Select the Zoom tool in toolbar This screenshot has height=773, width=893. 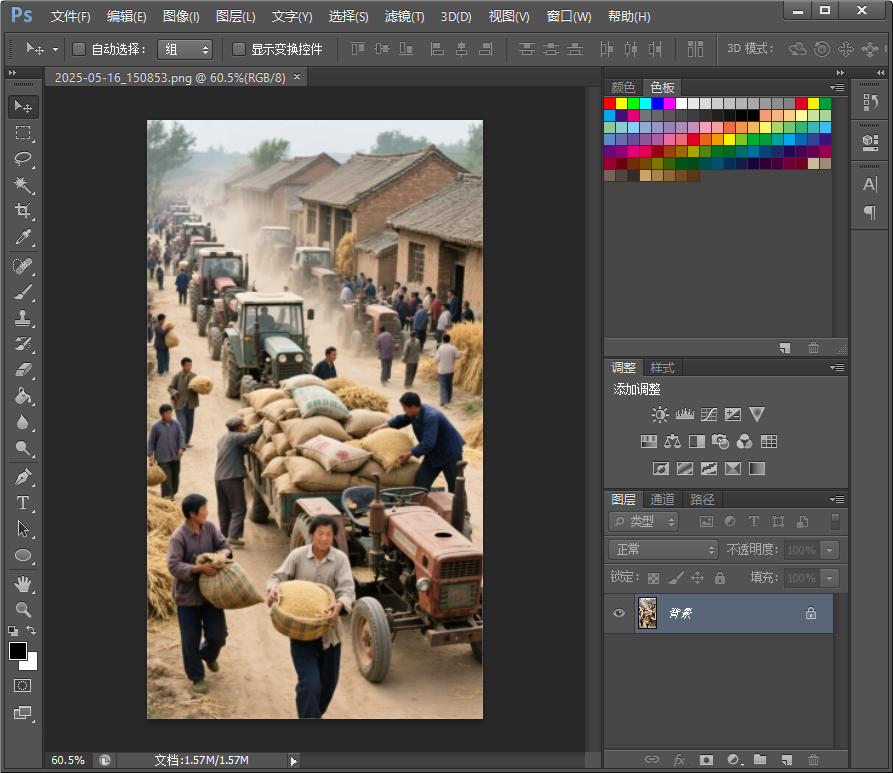[x=23, y=609]
